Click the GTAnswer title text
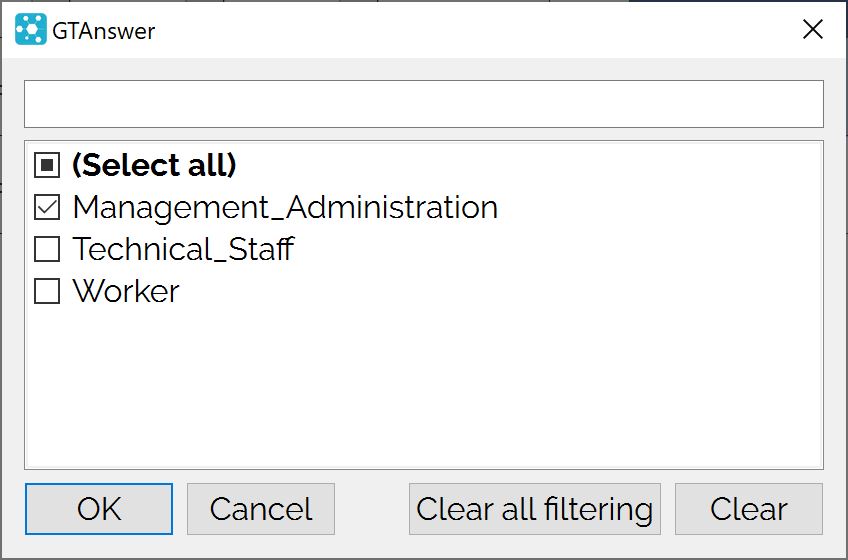 pyautogui.click(x=104, y=31)
